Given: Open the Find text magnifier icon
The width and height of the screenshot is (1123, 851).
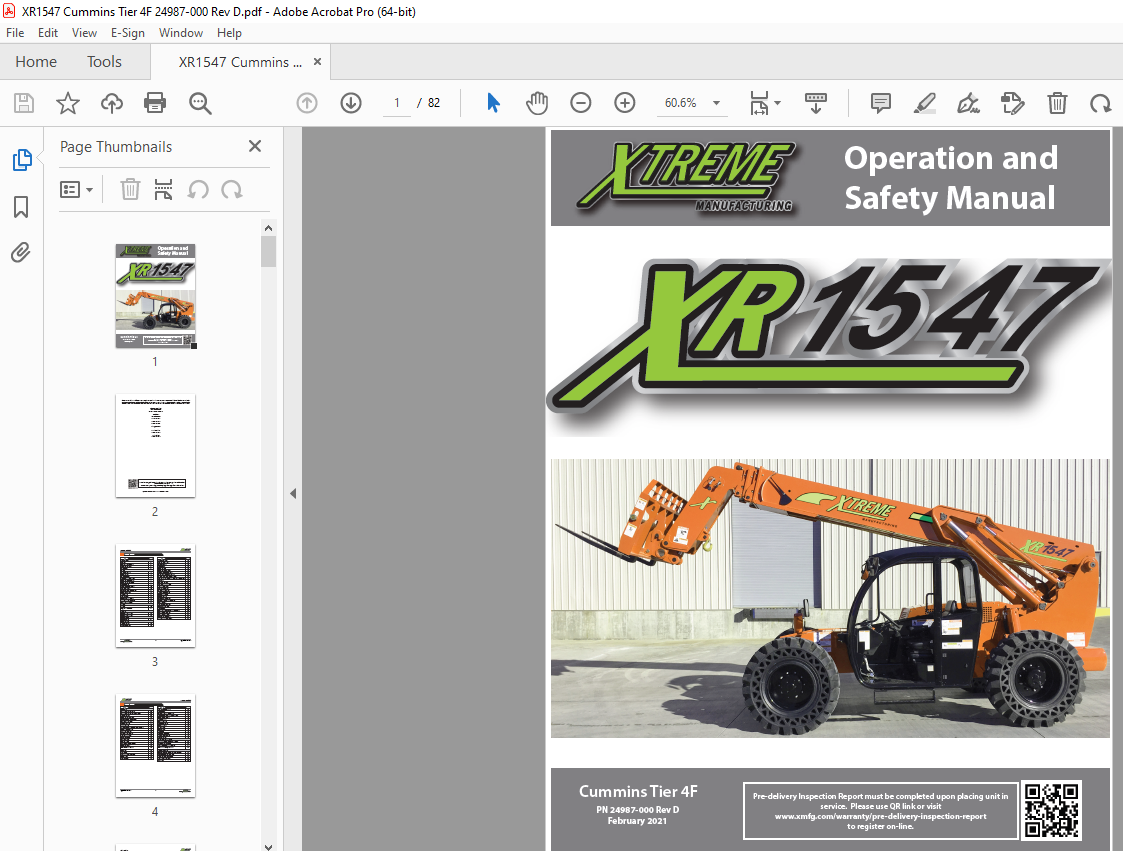Looking at the screenshot, I should pos(200,103).
